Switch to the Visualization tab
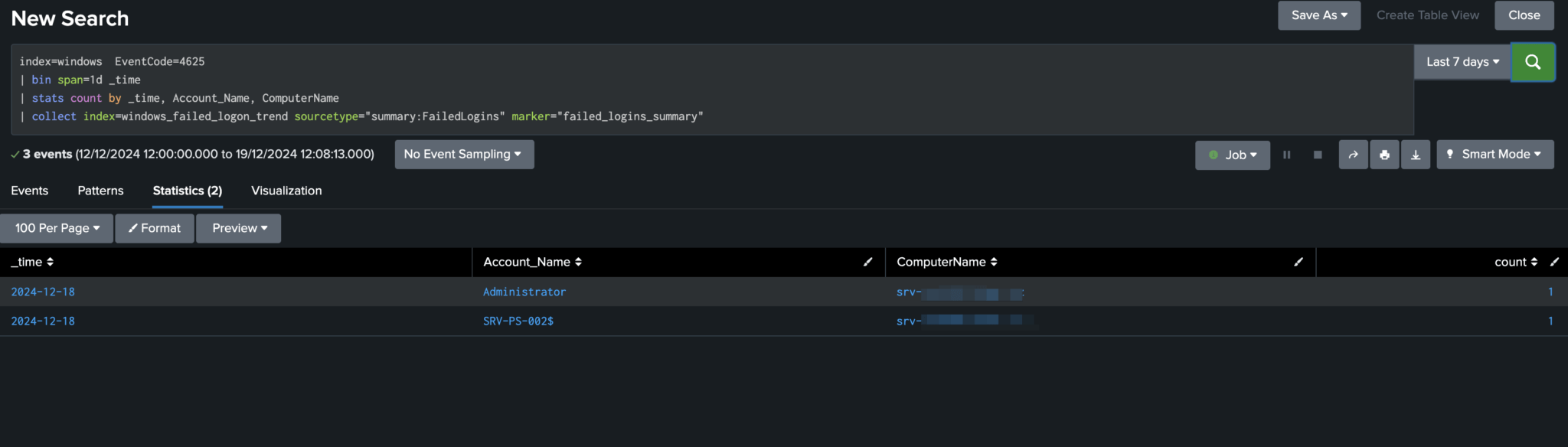The width and height of the screenshot is (1568, 447). tap(286, 191)
